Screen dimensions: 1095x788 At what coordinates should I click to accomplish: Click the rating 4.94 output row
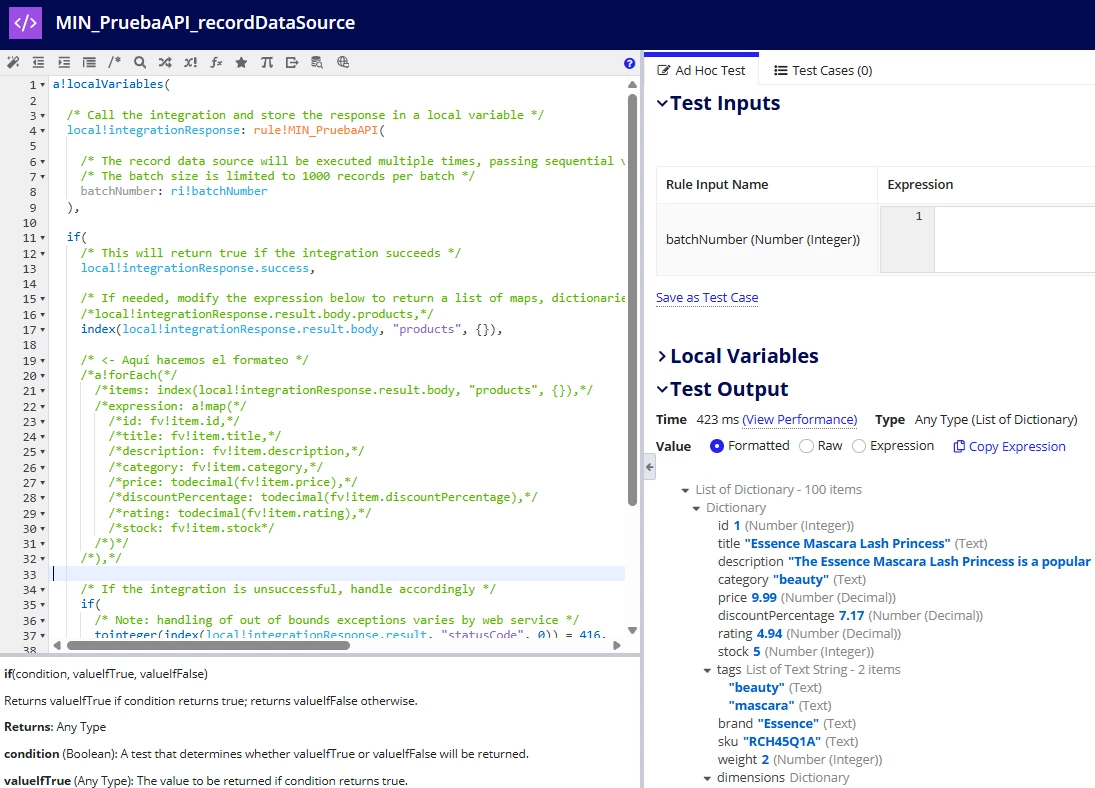(809, 634)
